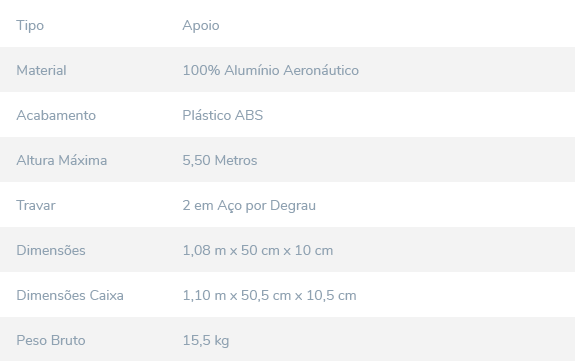This screenshot has width=575, height=361.
Task: Select 1,08 m x 50 cm x 10 cm value
Action: (258, 250)
